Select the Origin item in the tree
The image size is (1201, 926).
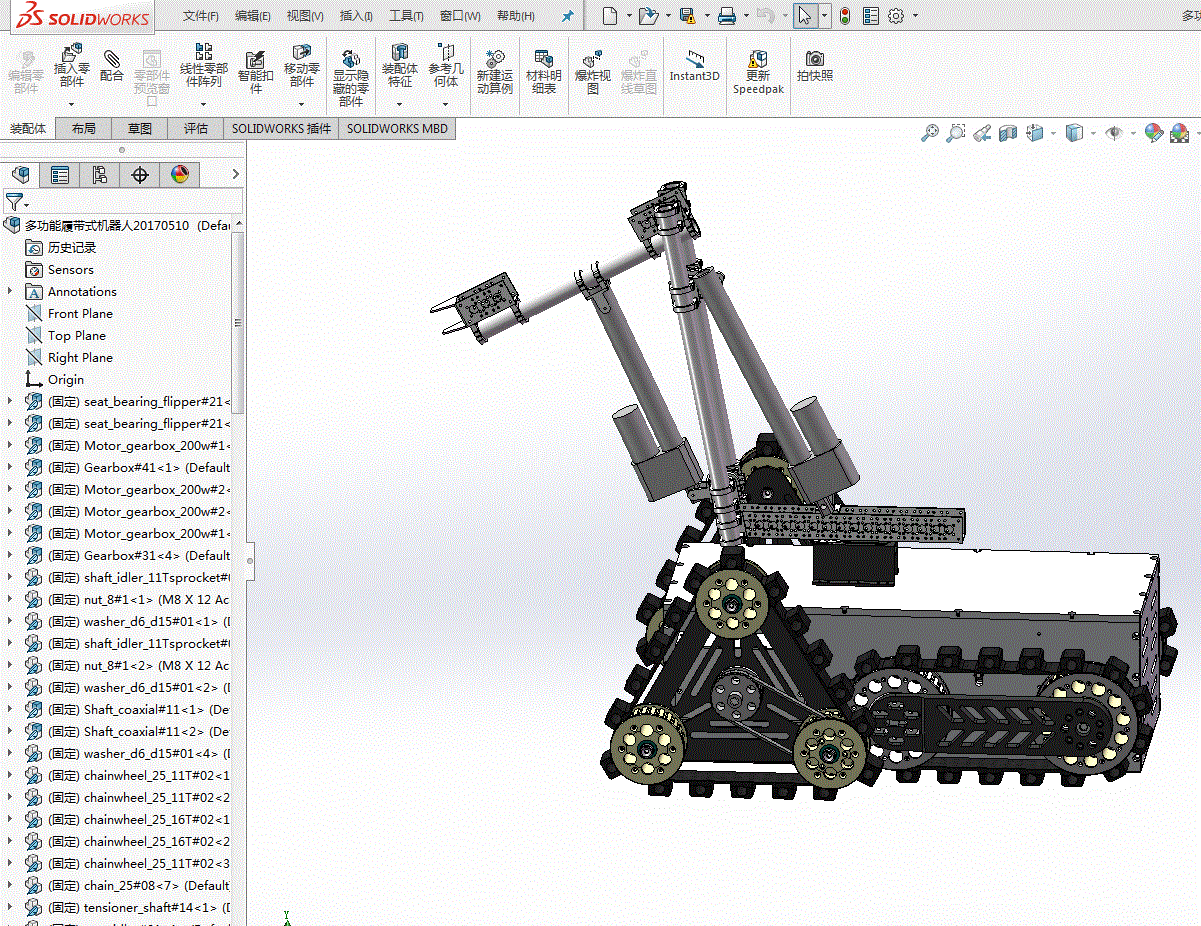(66, 379)
